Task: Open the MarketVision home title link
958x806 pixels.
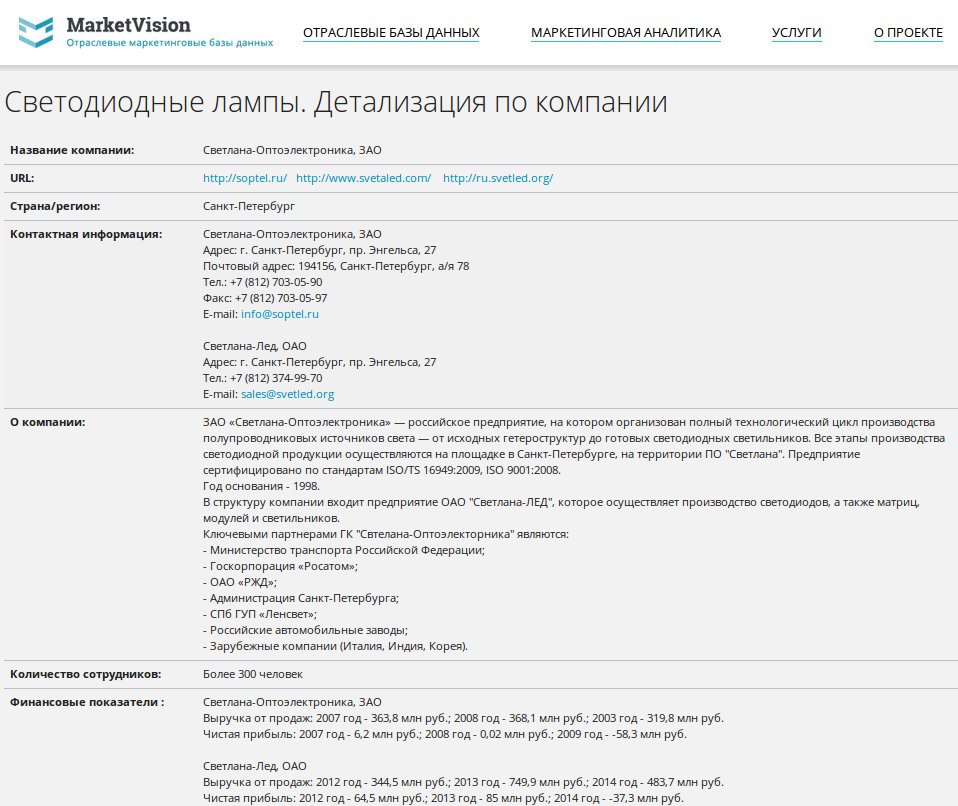Action: tap(128, 25)
